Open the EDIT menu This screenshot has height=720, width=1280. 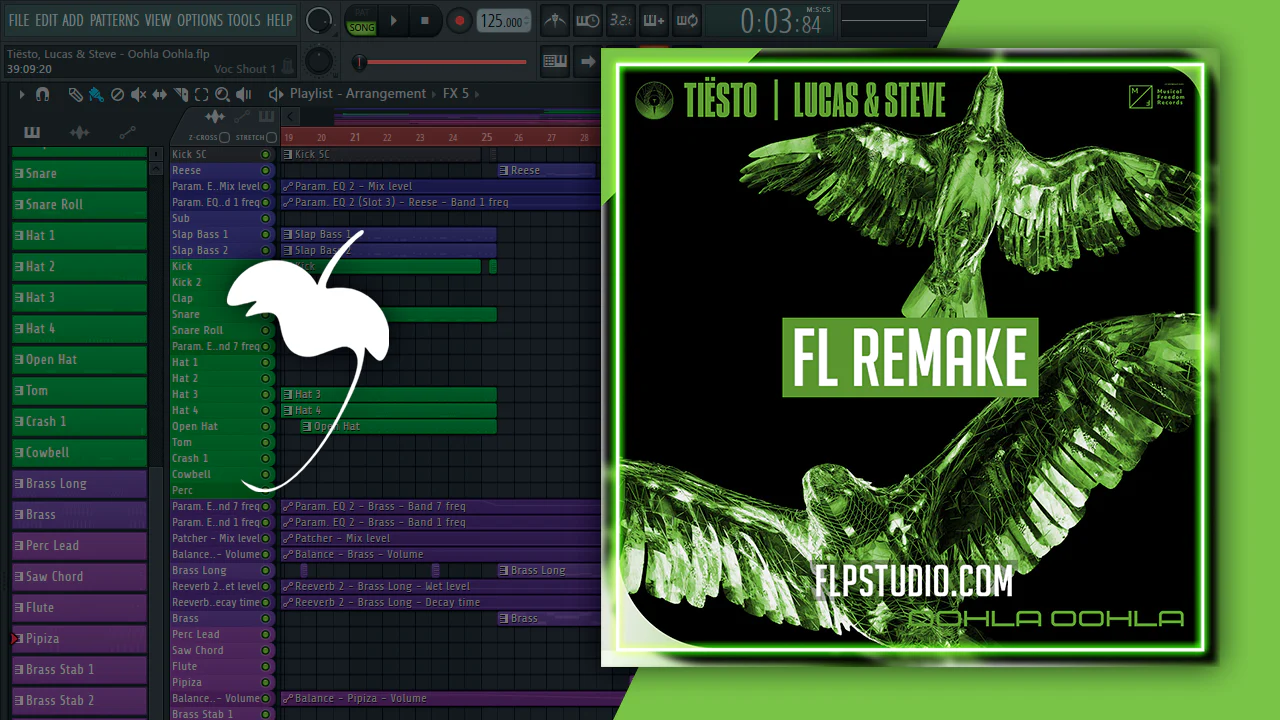[46, 20]
